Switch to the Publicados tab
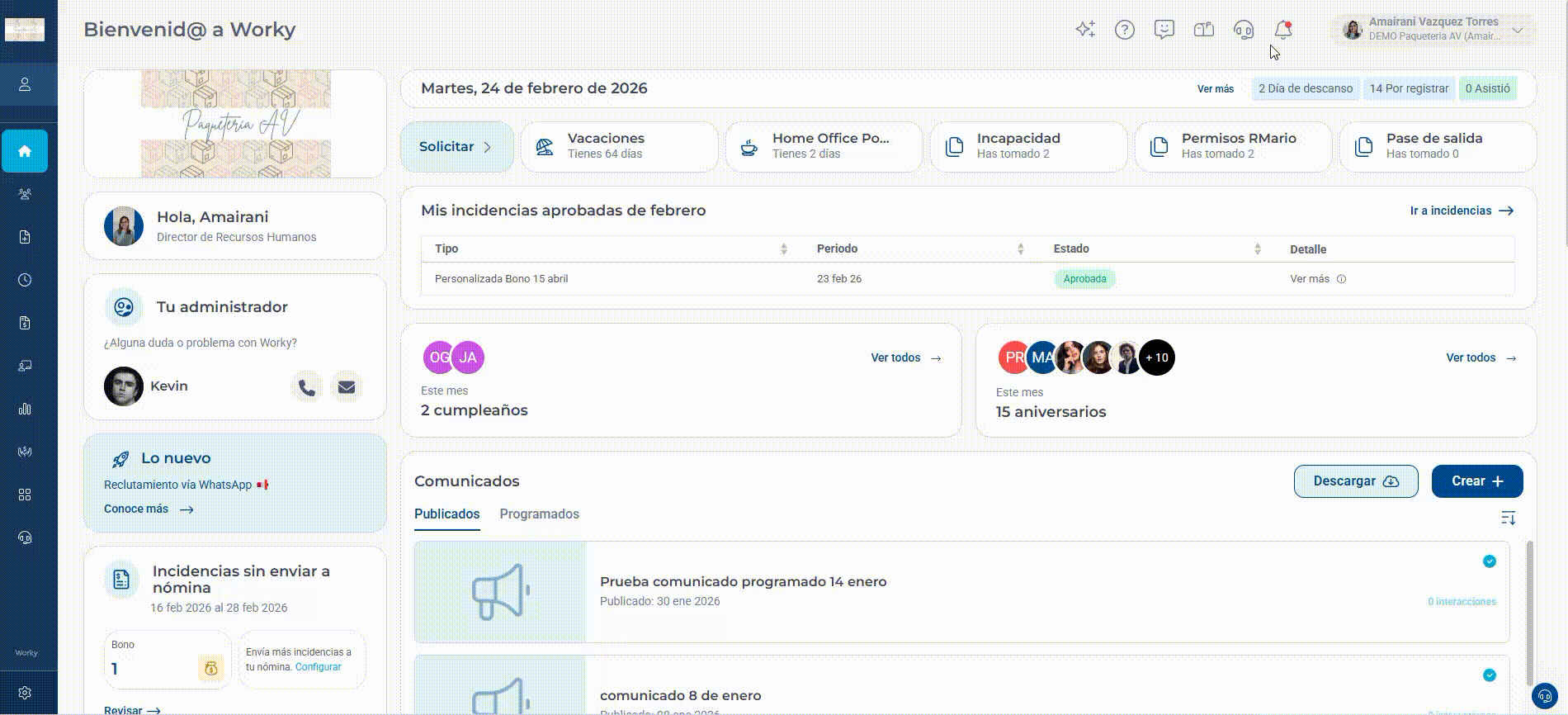The height and width of the screenshot is (715, 1568). coord(446,514)
